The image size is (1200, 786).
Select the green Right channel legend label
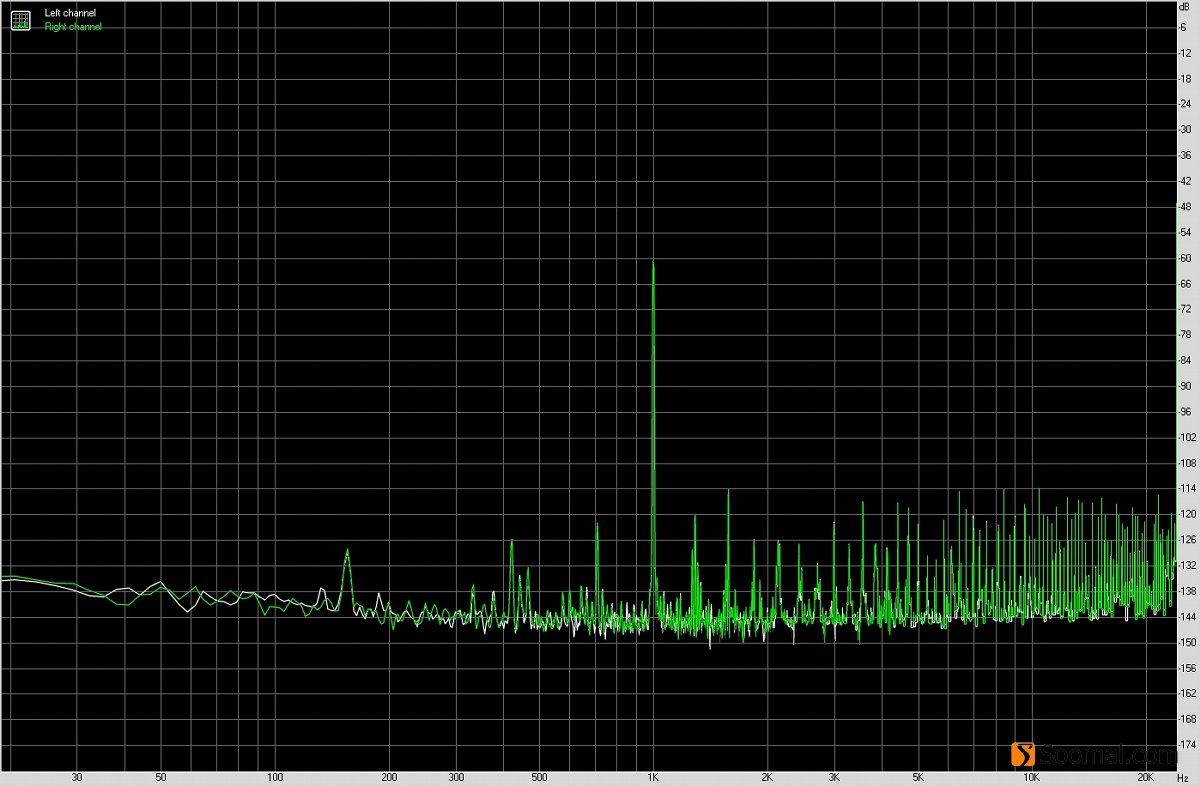click(73, 27)
